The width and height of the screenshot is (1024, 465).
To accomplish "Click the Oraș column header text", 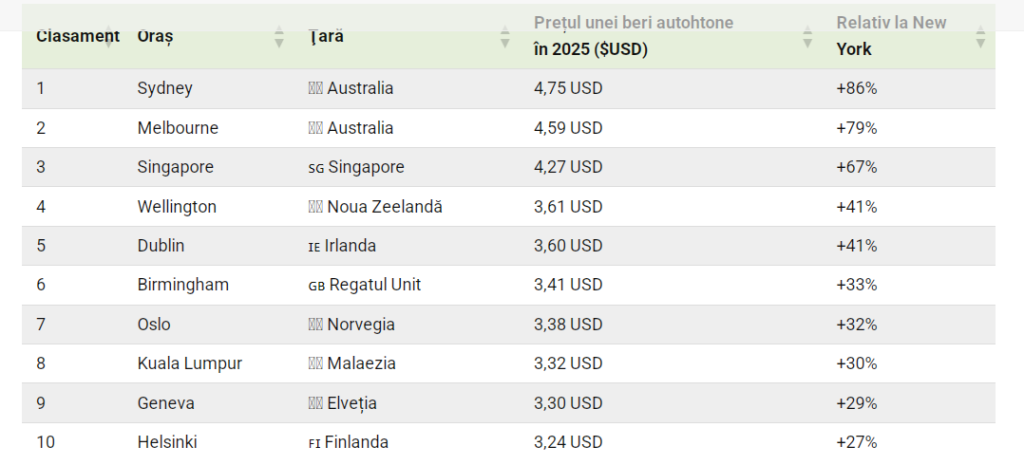I will coord(155,36).
